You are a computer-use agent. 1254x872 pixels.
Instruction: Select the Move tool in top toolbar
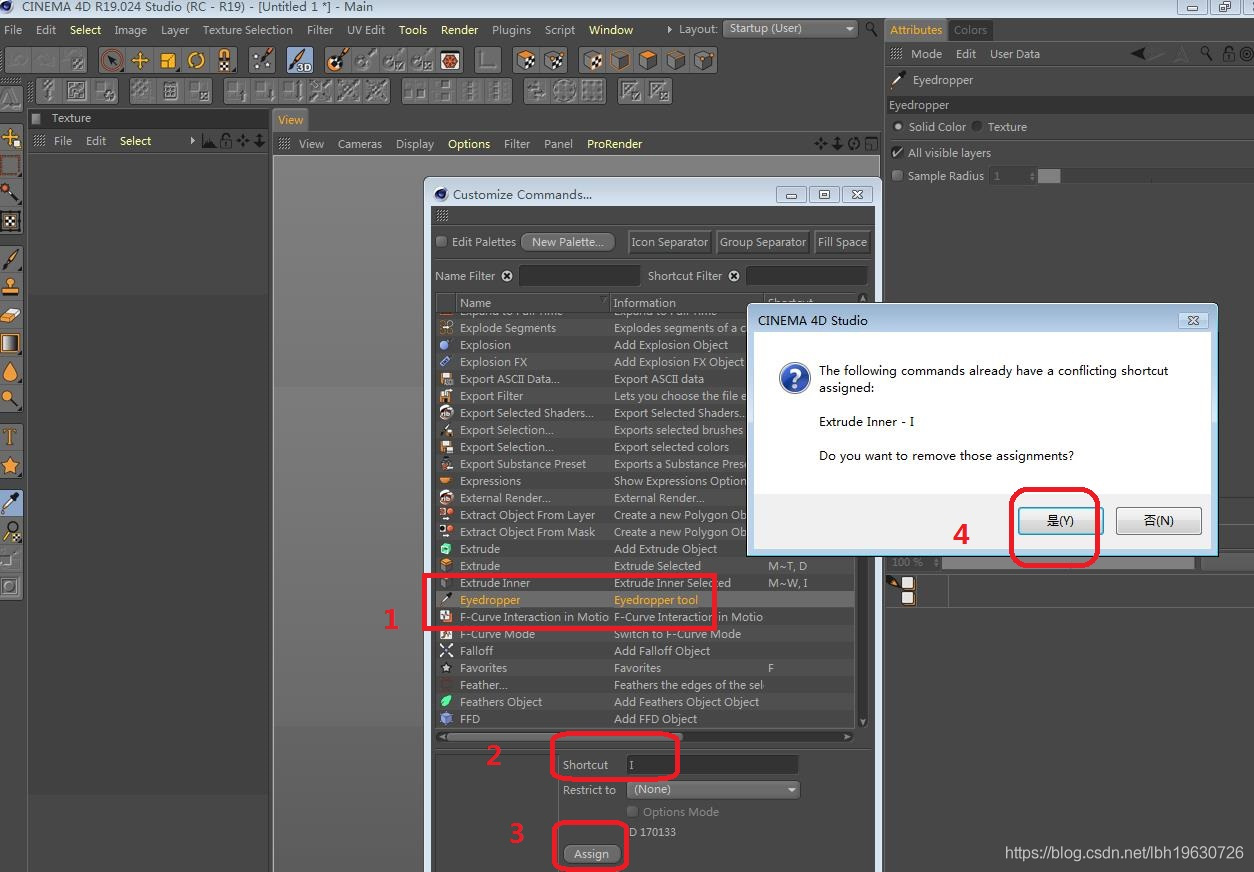pos(140,60)
